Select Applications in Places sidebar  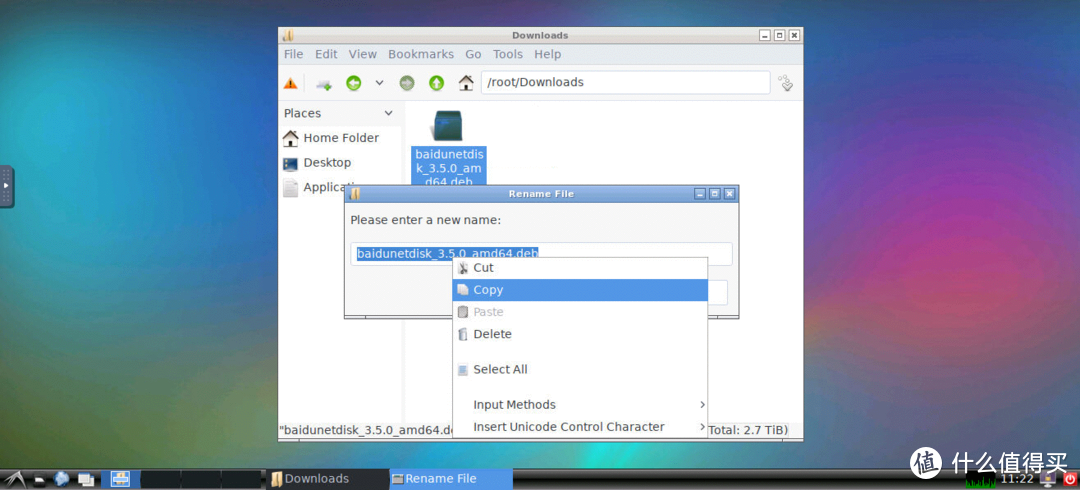(x=313, y=187)
